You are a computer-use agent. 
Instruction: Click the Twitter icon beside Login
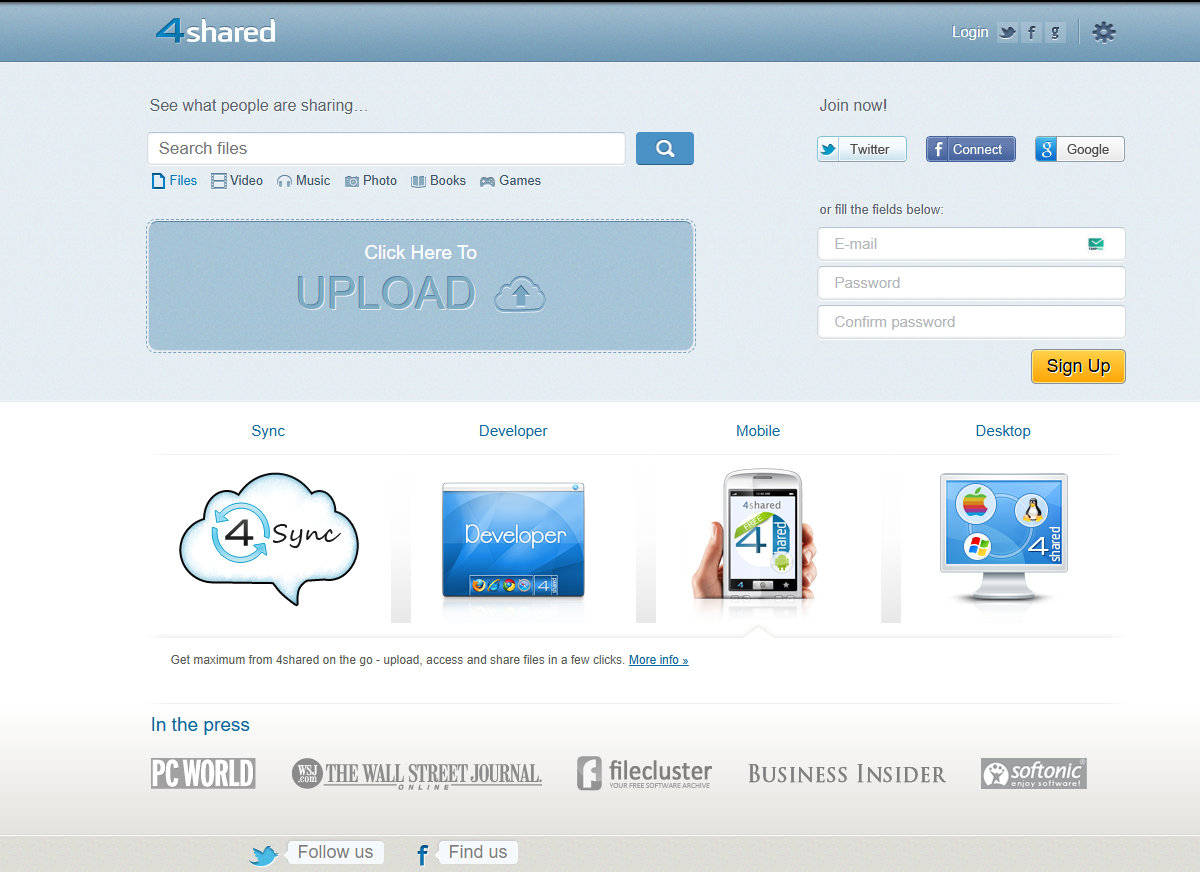click(x=1007, y=32)
